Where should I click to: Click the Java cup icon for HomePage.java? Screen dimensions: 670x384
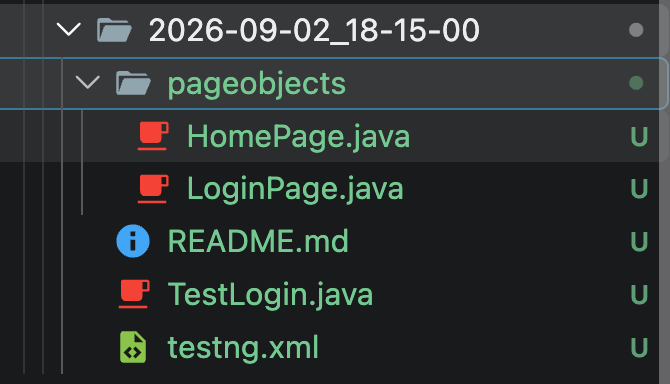coord(153,136)
